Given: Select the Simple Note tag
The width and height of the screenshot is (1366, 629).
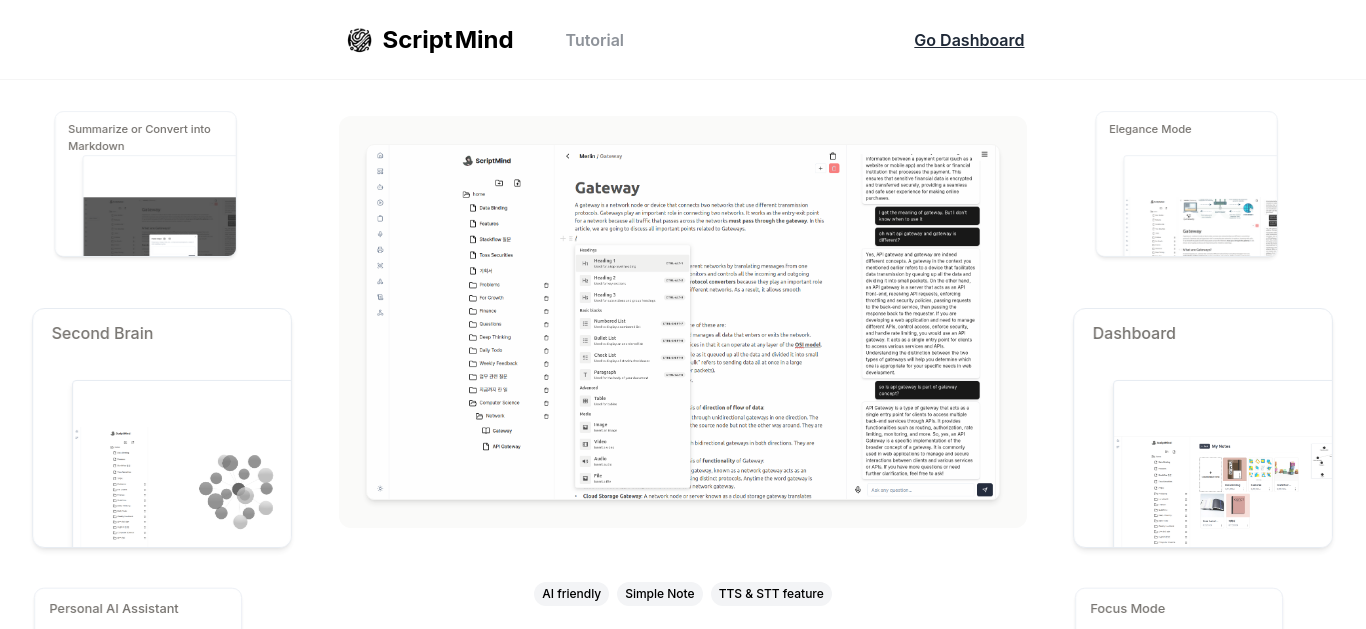Looking at the screenshot, I should tap(660, 594).
